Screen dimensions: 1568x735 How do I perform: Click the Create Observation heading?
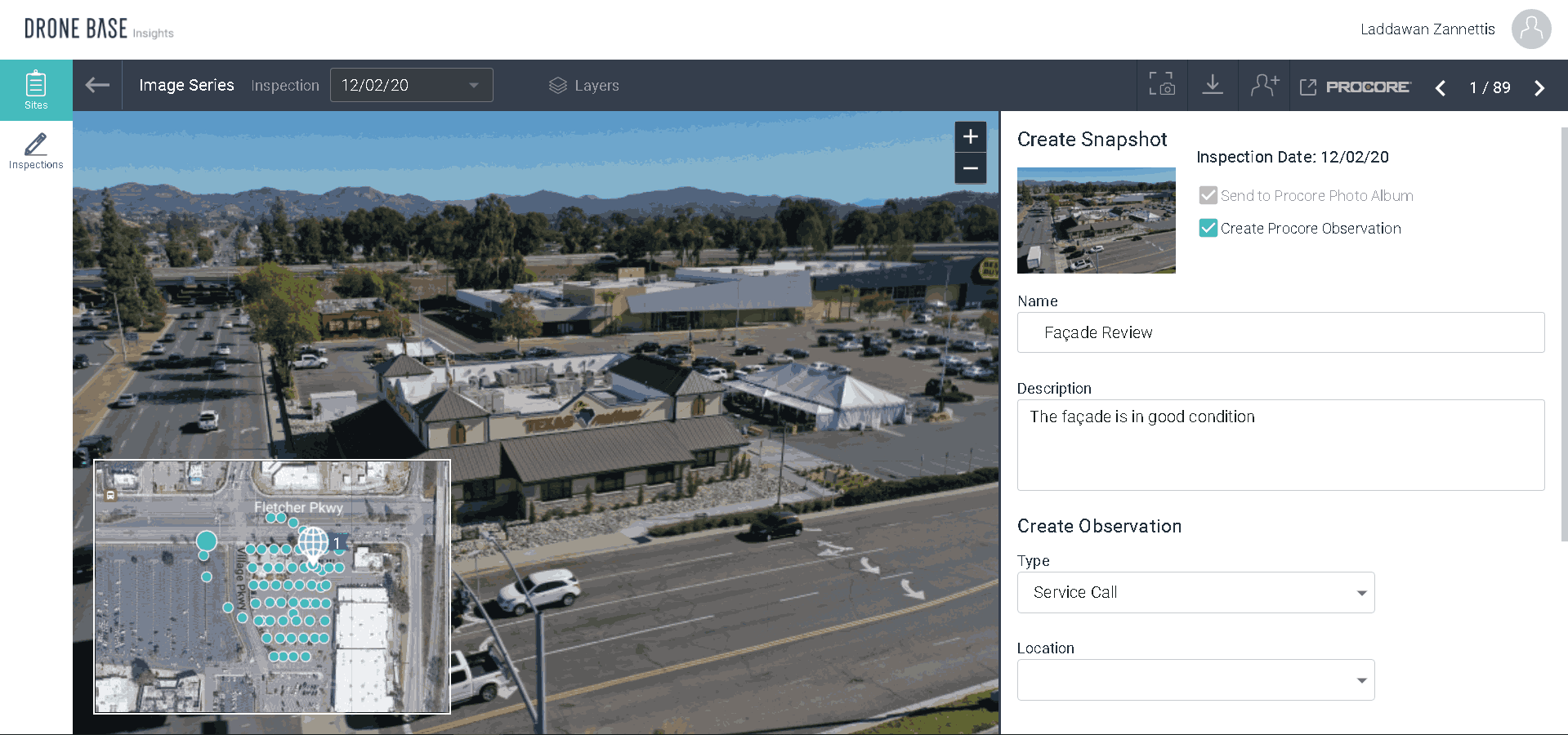pyautogui.click(x=1099, y=526)
